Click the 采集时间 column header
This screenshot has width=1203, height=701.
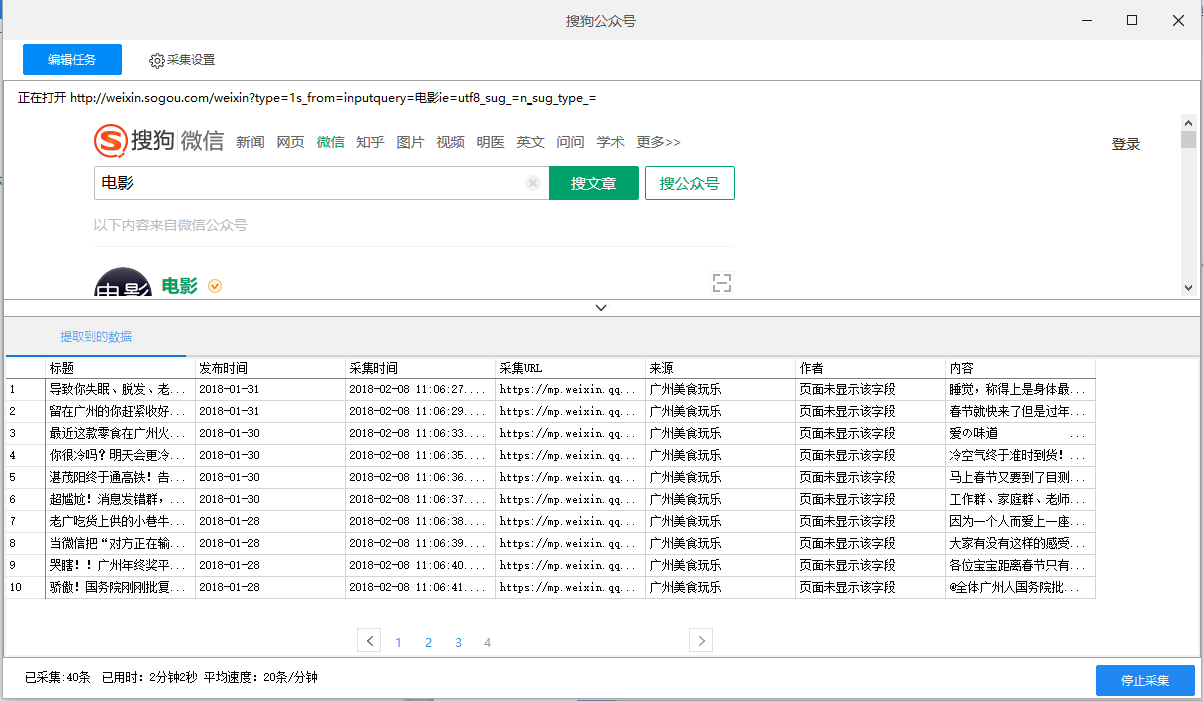tap(420, 368)
